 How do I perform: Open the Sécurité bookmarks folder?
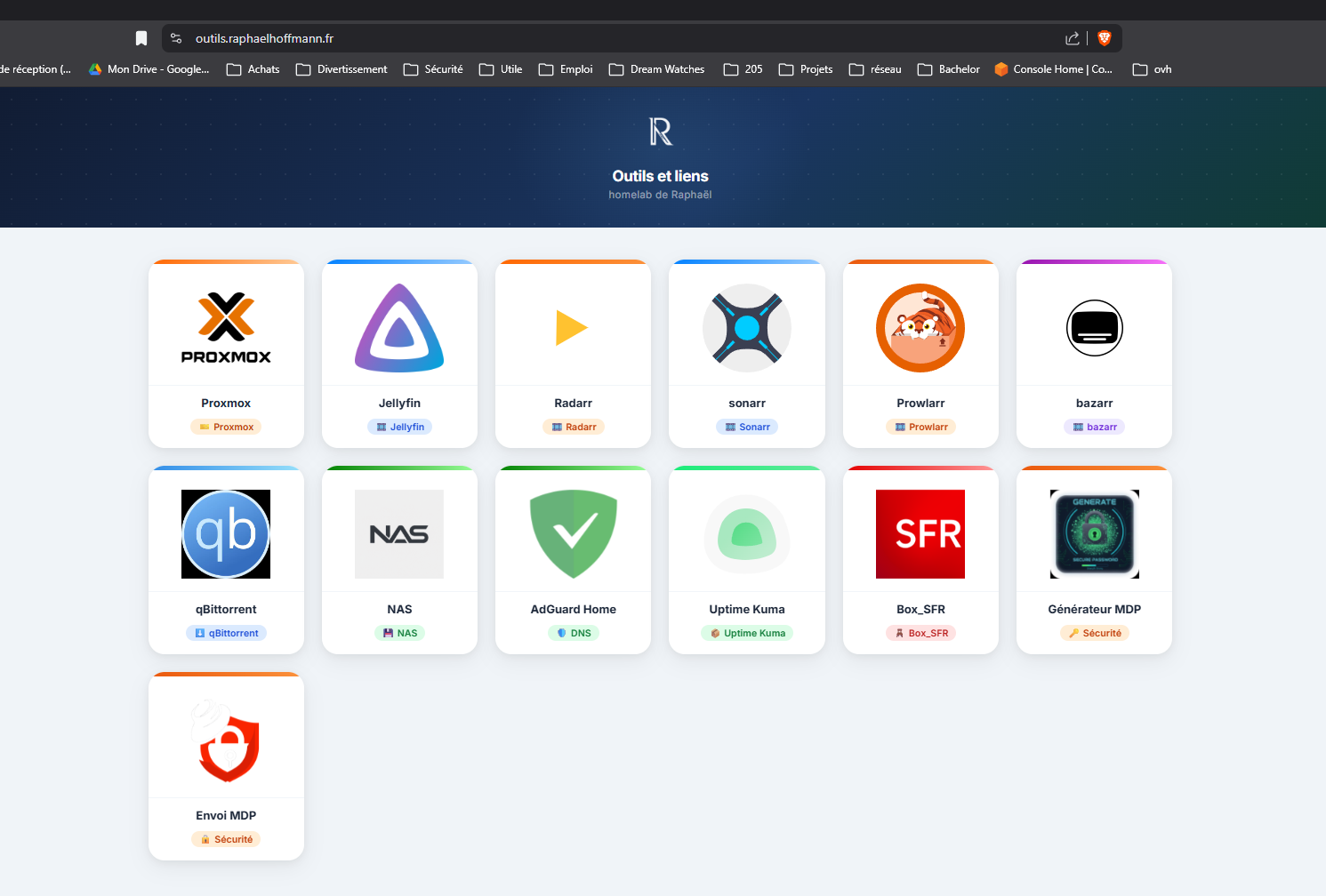pos(433,69)
